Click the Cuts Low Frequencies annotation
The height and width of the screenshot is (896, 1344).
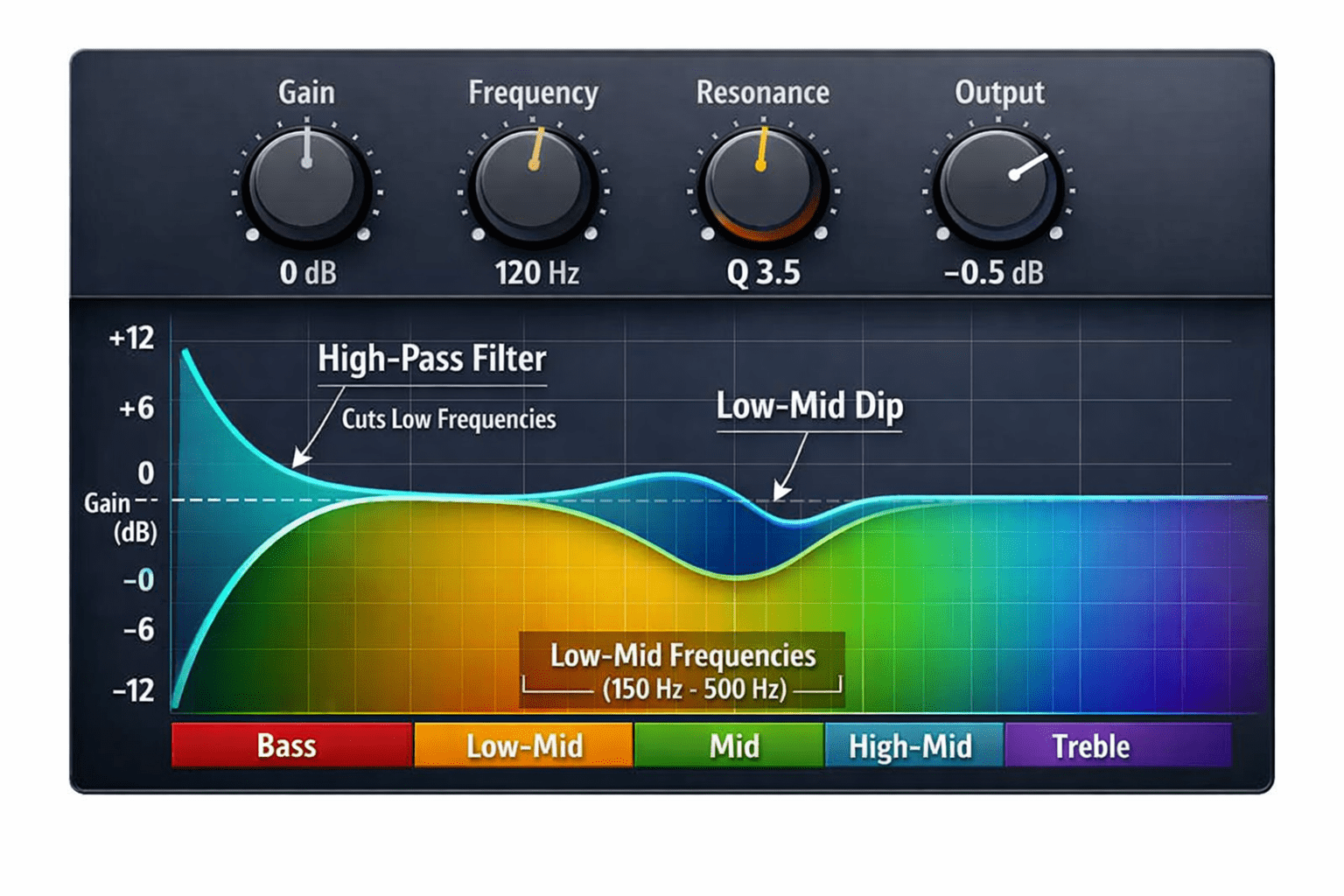point(447,419)
